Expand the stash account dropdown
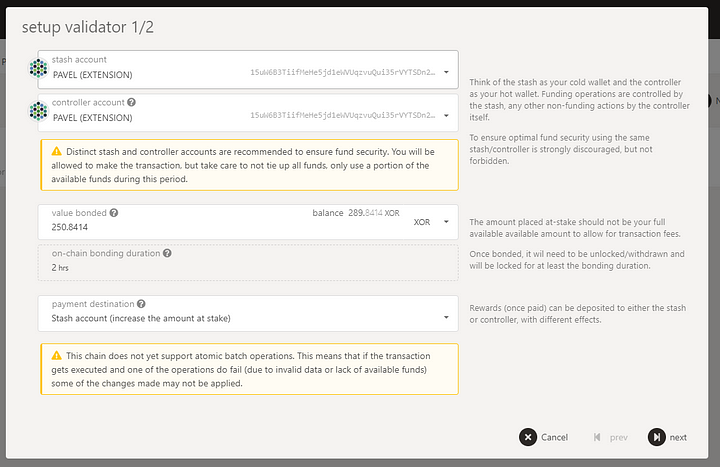The image size is (720, 467). tap(446, 72)
